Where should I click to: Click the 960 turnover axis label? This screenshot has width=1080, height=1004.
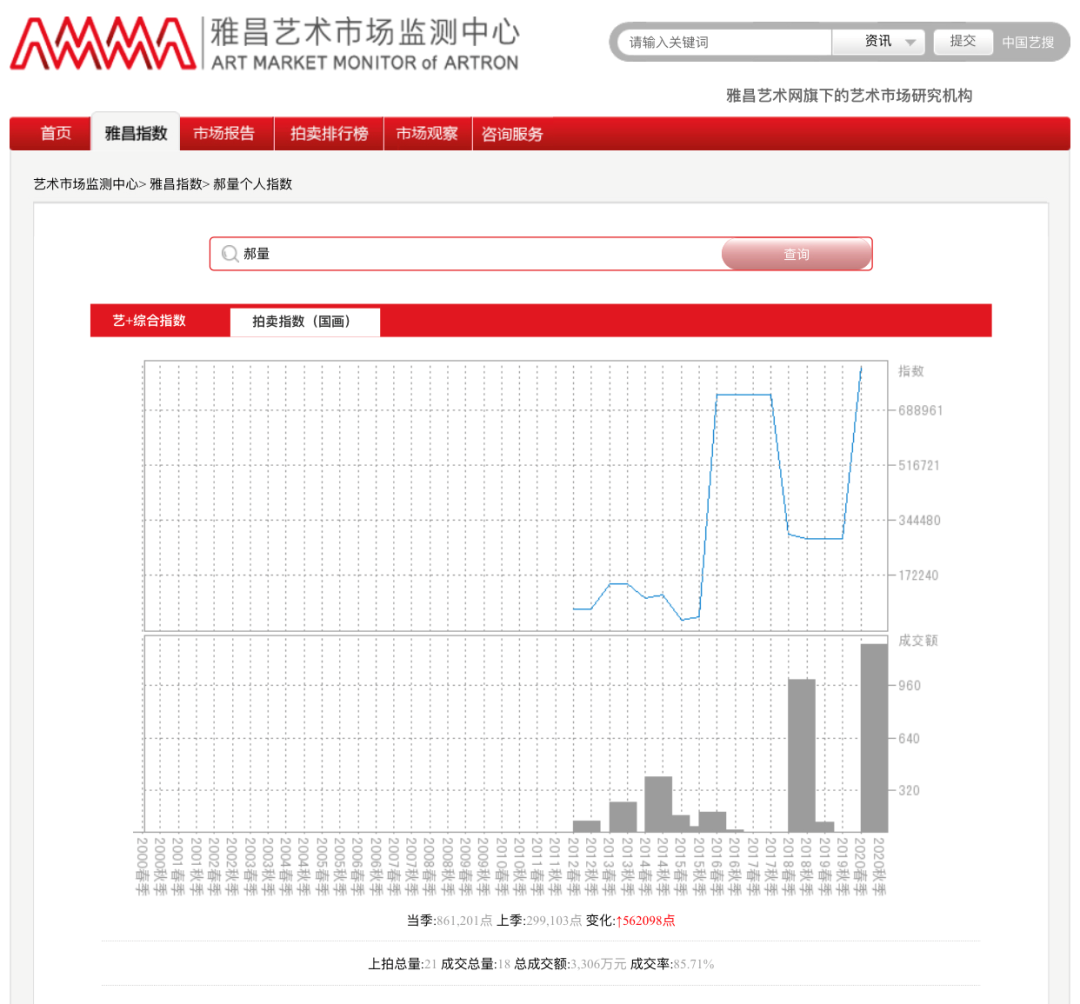point(909,686)
